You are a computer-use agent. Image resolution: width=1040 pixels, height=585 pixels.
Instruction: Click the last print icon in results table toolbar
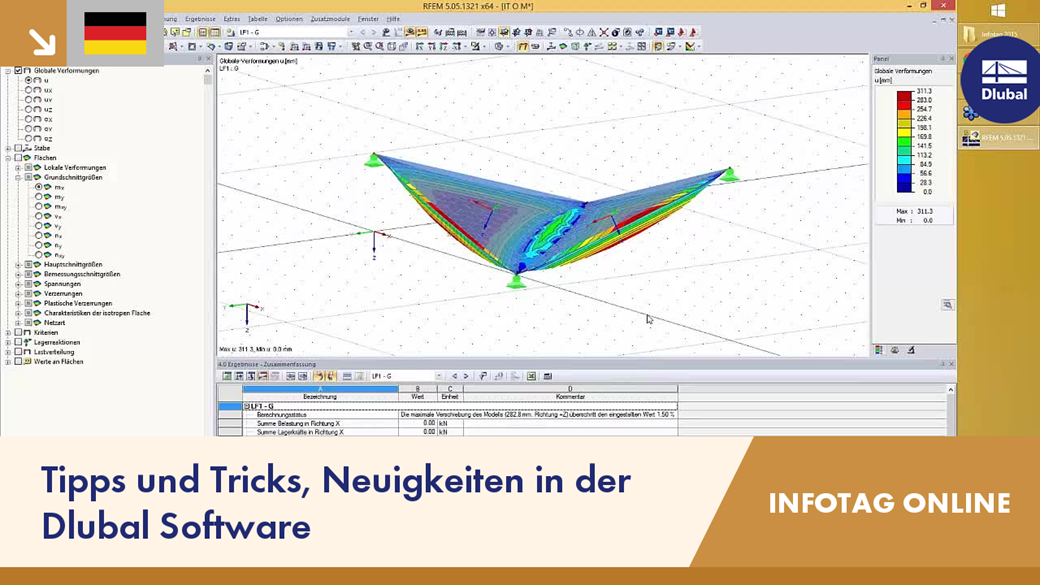click(x=548, y=376)
